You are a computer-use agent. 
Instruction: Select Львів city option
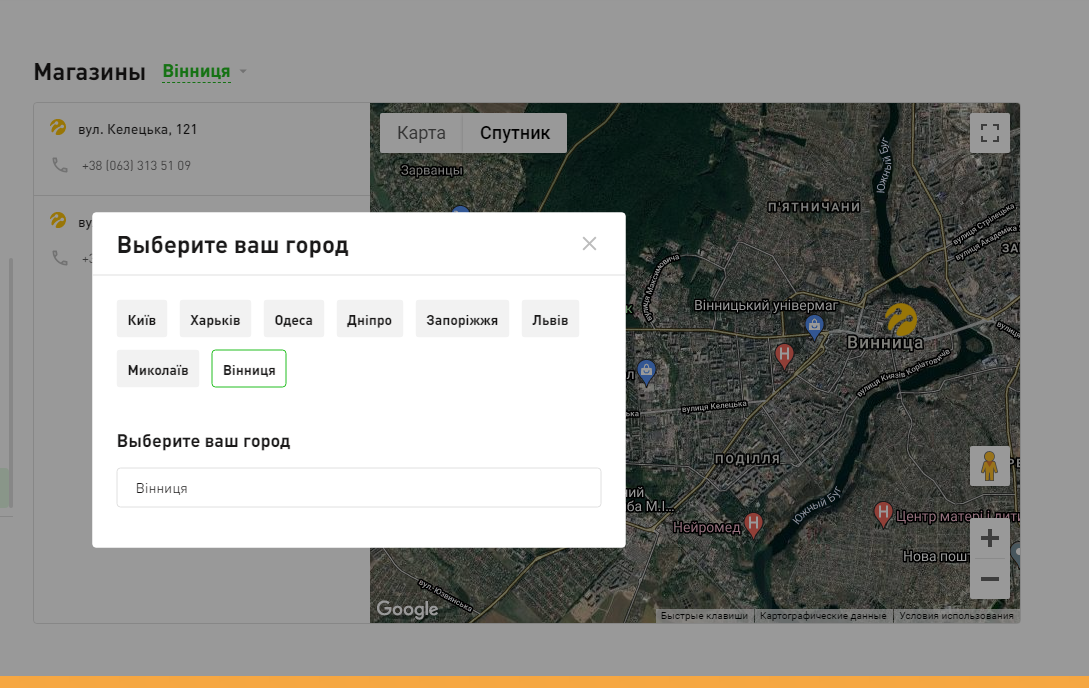click(550, 319)
